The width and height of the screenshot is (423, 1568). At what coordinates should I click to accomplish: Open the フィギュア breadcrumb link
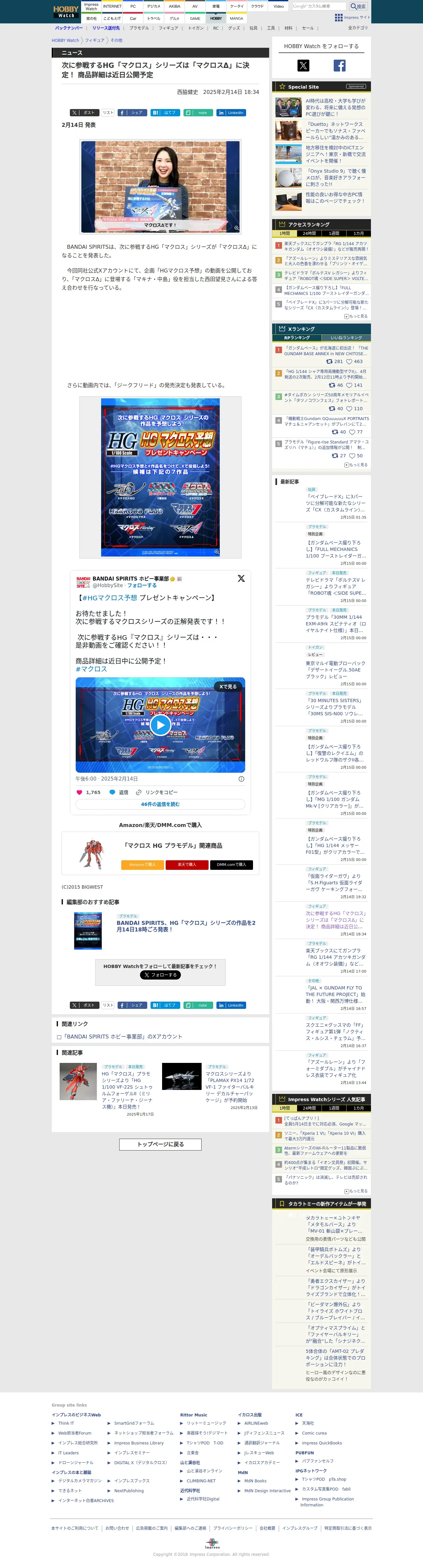pyautogui.click(x=94, y=40)
